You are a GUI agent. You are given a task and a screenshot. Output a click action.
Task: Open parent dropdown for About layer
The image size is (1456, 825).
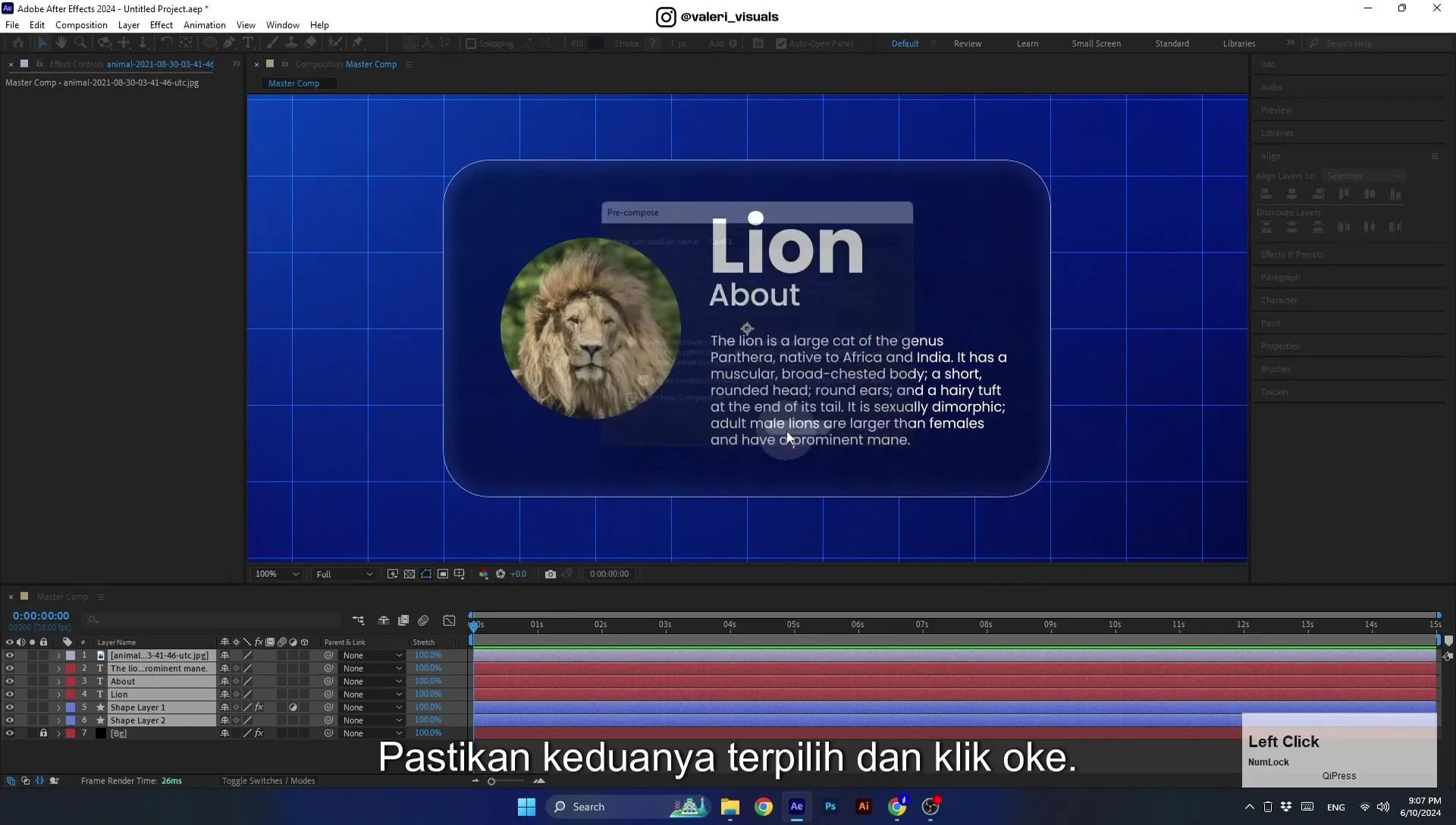click(372, 682)
